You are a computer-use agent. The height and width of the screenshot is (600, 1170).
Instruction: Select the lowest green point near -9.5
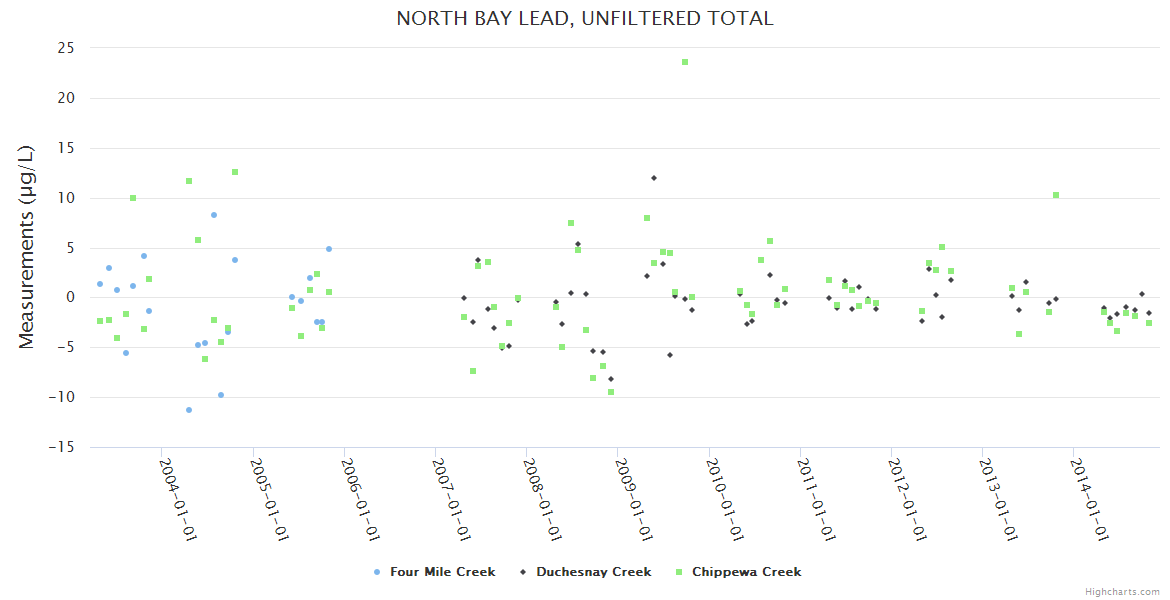(x=611, y=392)
